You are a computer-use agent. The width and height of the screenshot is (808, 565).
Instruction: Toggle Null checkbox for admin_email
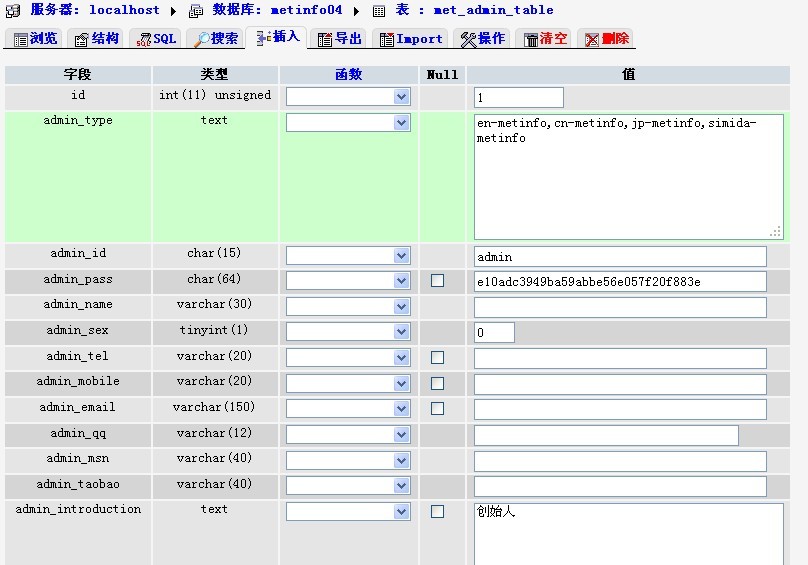[437, 408]
